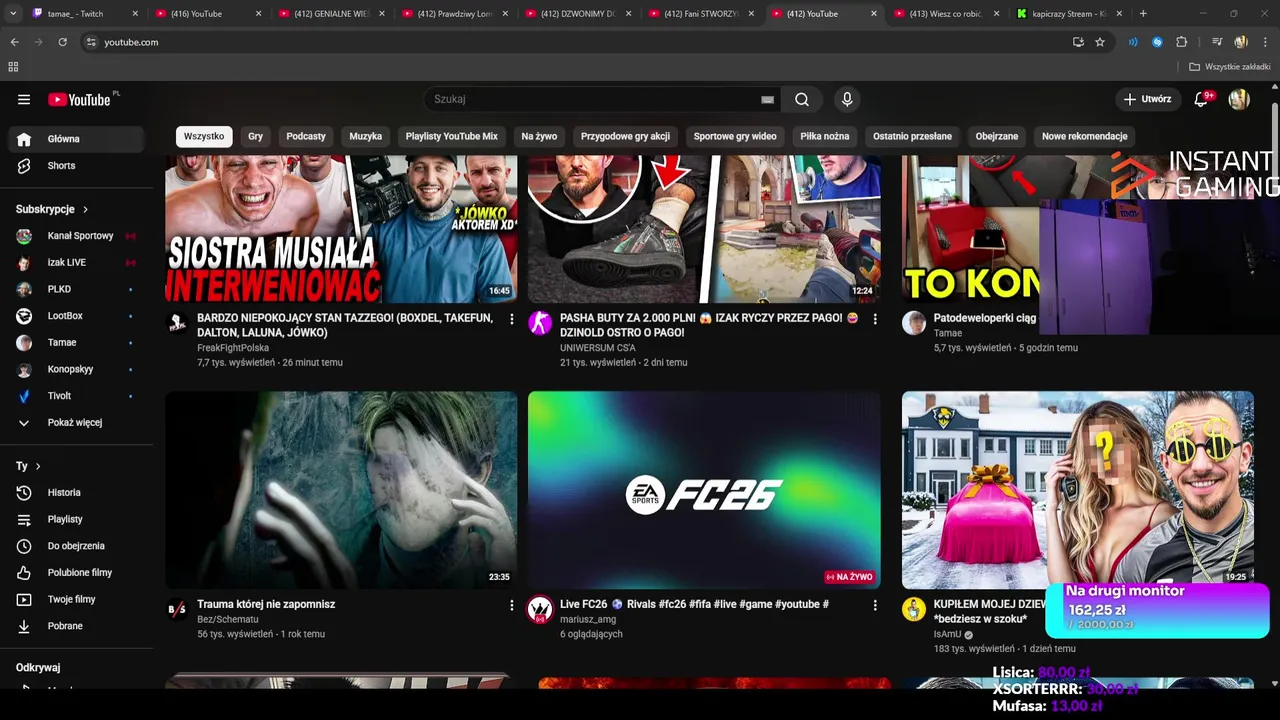Image resolution: width=1280 pixels, height=720 pixels.
Task: Open the tab search dropdown arrow
Action: coord(13,14)
